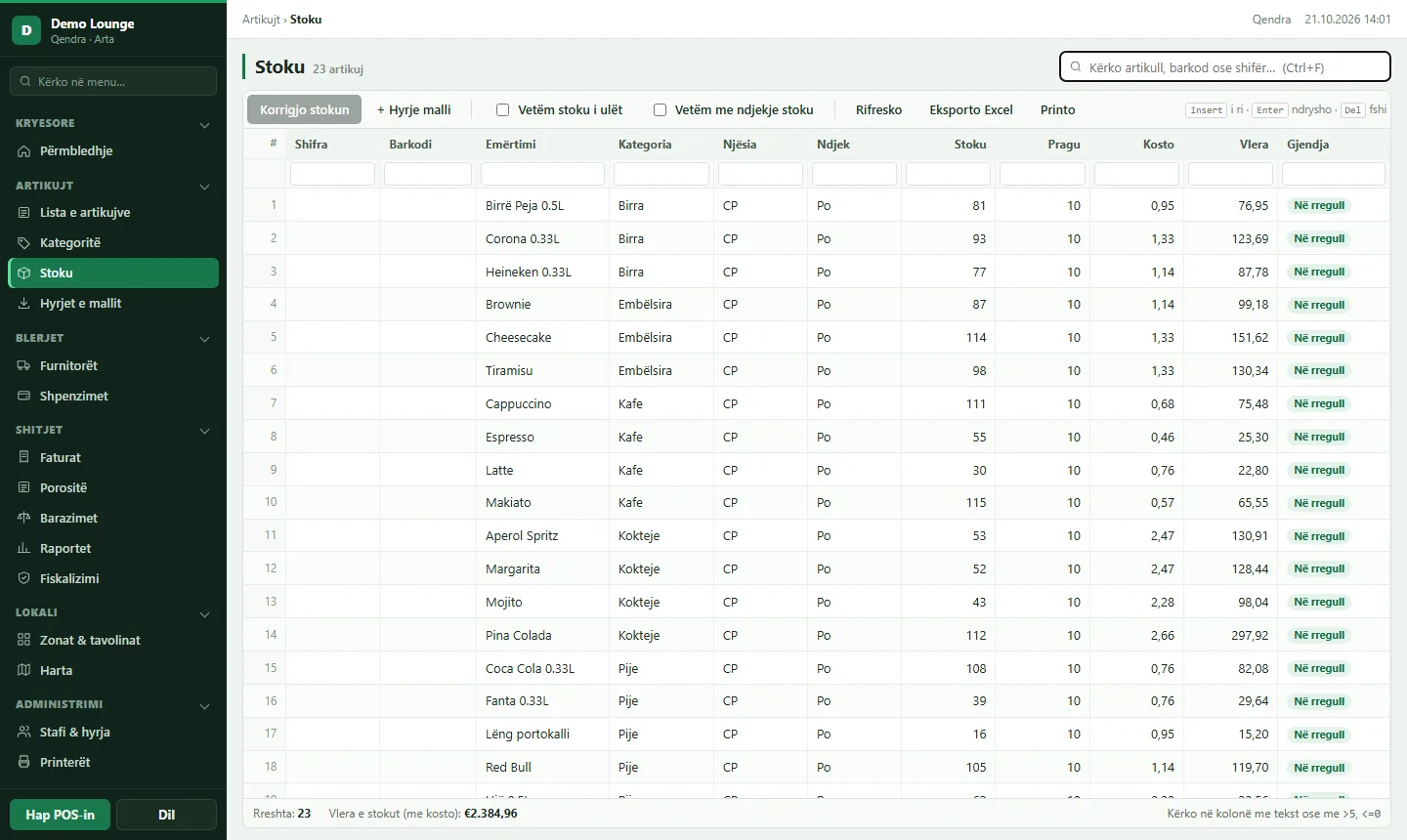Click the Përmbledhje home icon
The height and width of the screenshot is (840, 1407).
point(24,151)
